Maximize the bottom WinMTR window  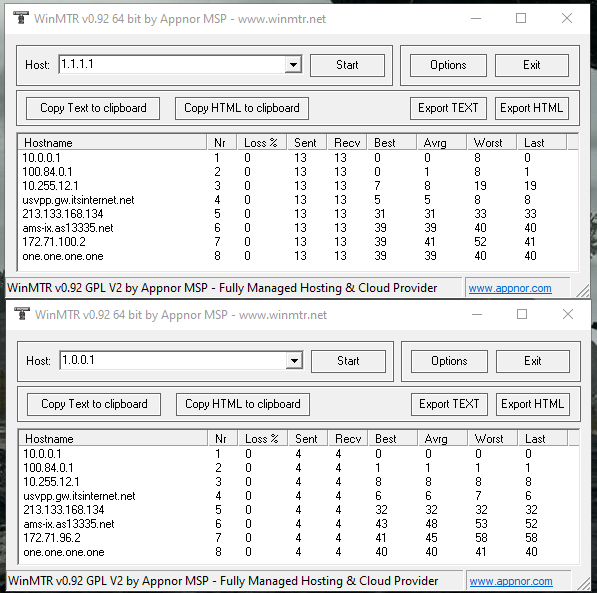(522, 314)
